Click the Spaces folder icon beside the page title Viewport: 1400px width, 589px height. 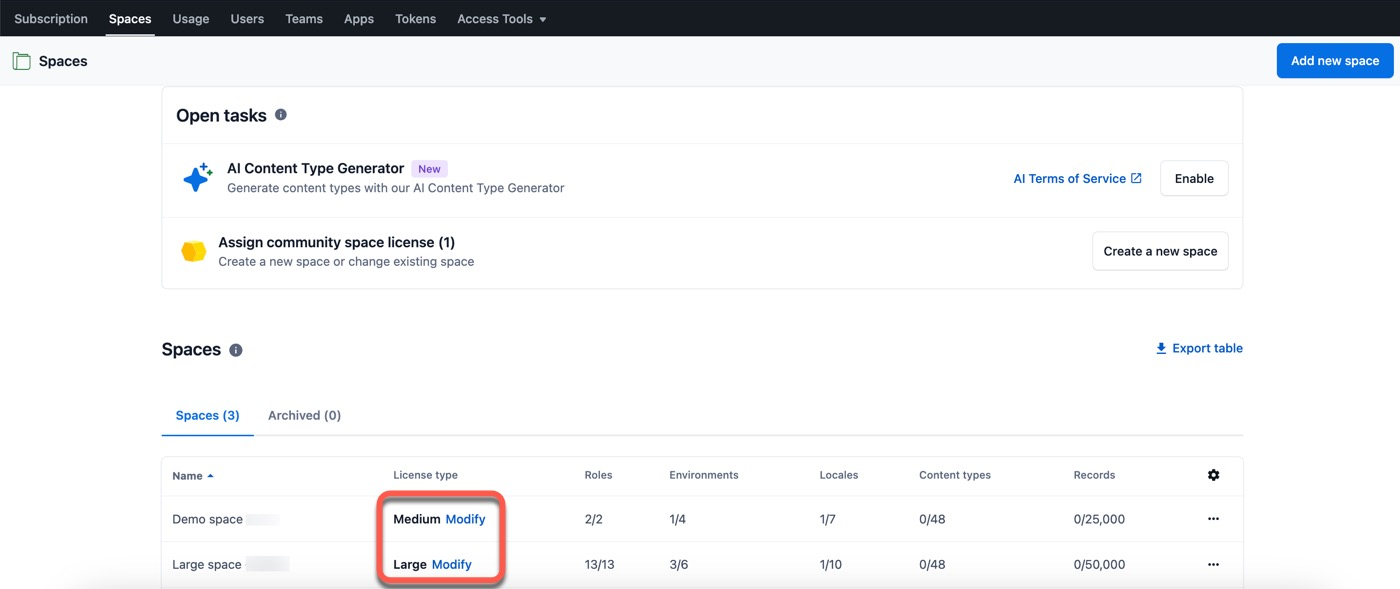21,60
